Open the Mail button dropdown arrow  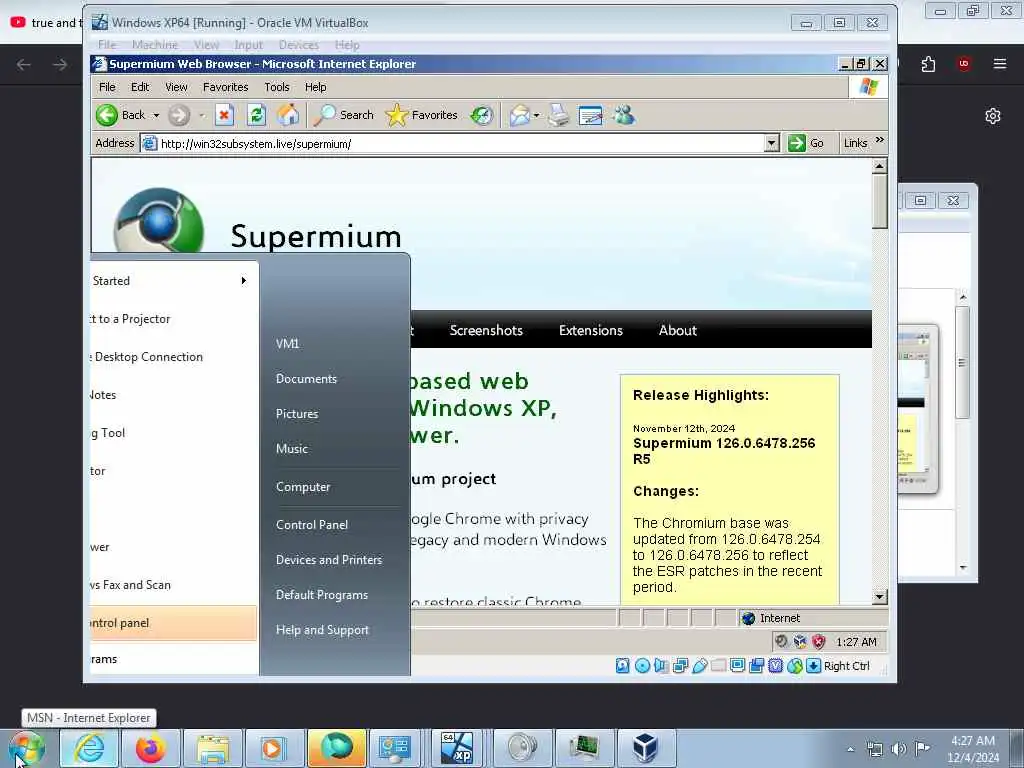(x=536, y=116)
